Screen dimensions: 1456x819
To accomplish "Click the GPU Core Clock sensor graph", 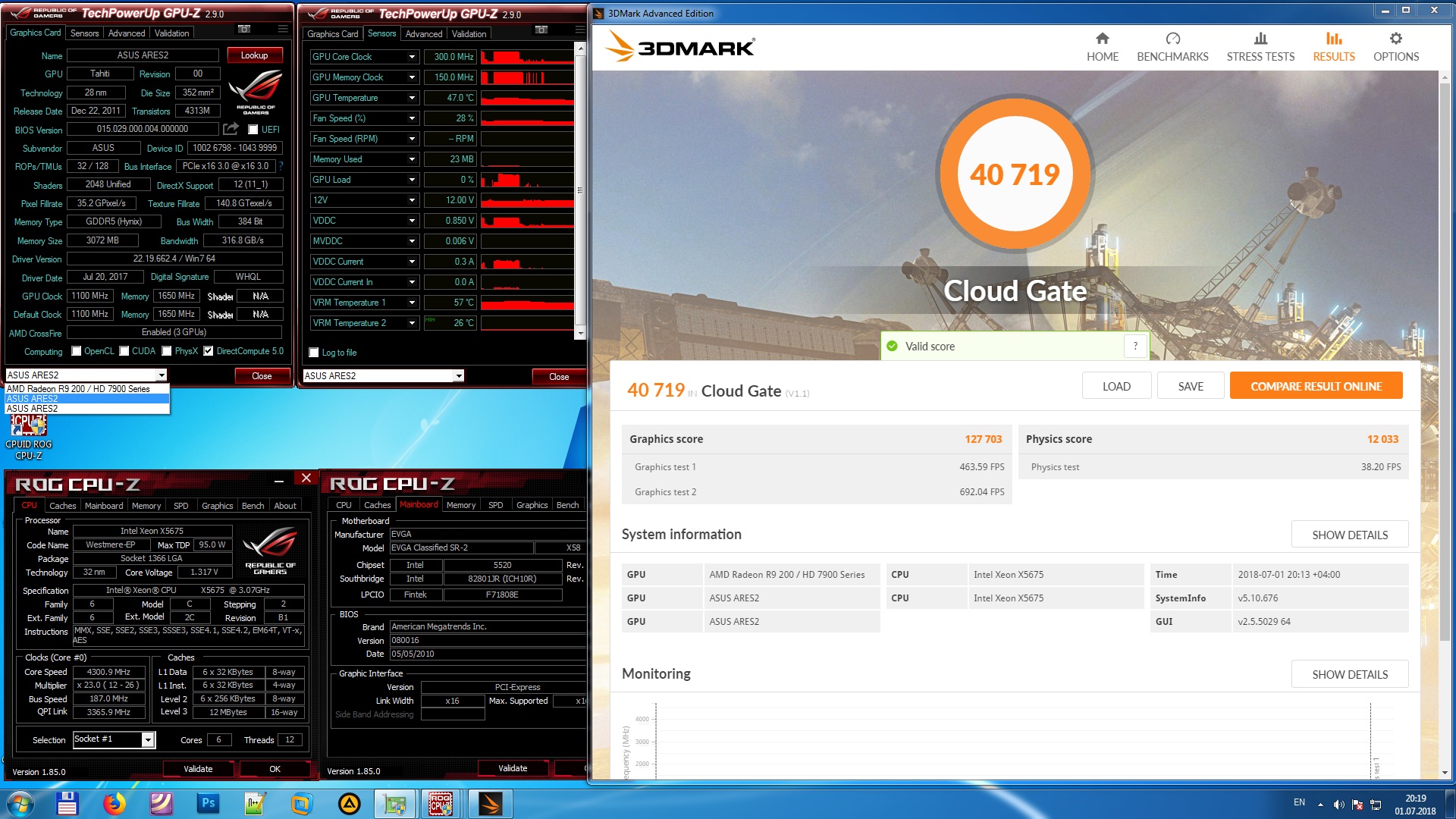I will [x=527, y=57].
